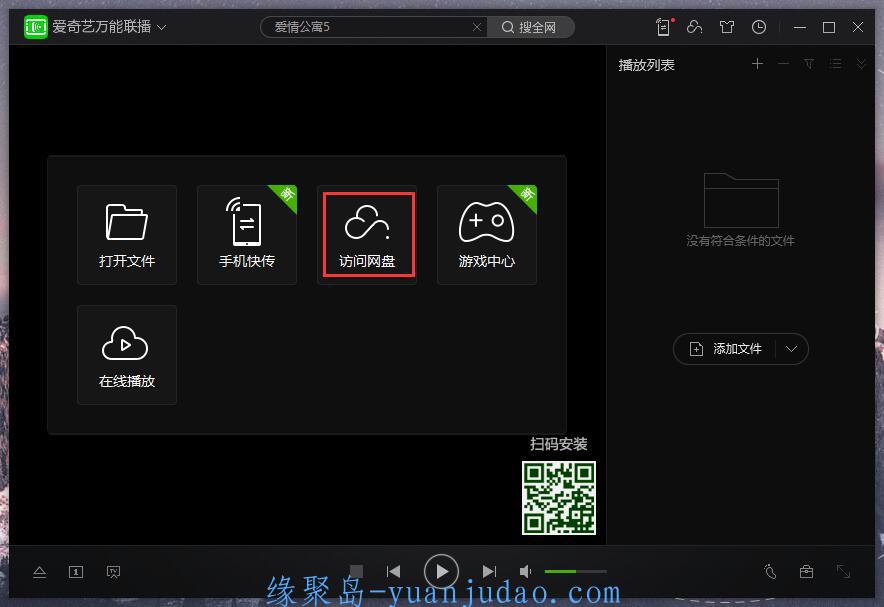
Task: Click the eject-style open icon in the bottom bar
Action: (39, 572)
